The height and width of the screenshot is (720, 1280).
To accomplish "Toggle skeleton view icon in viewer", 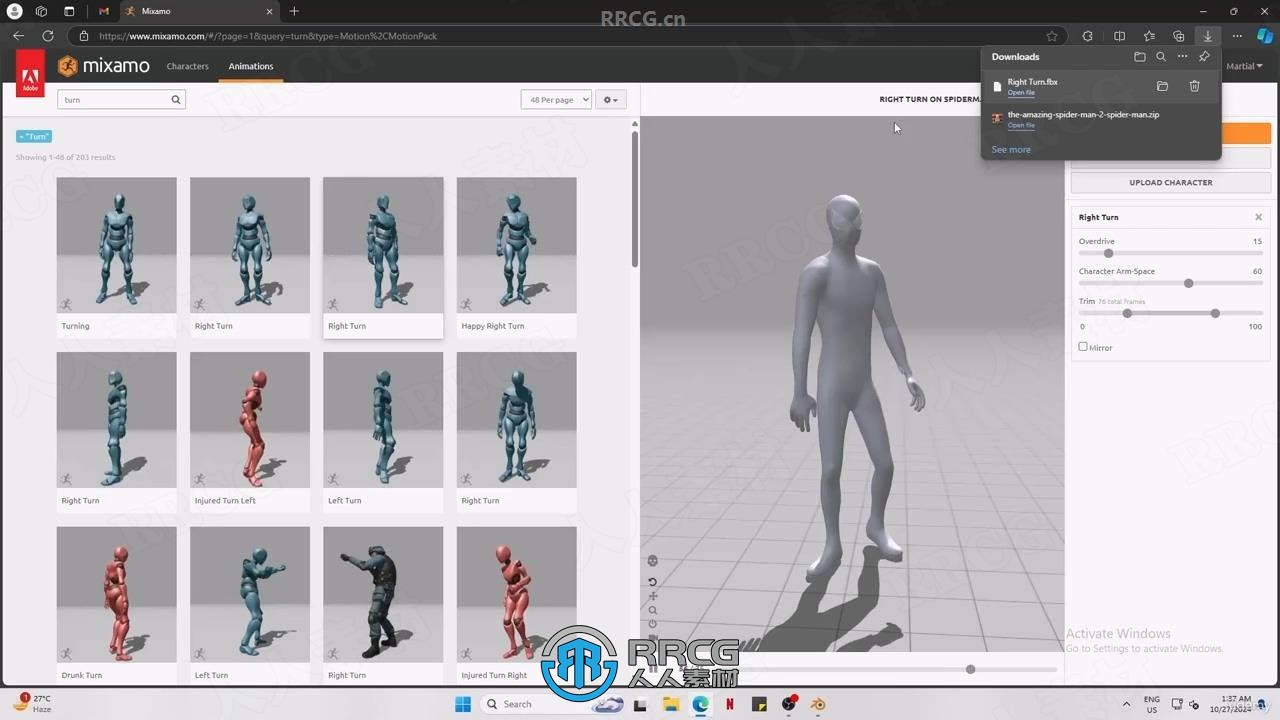I will pyautogui.click(x=652, y=561).
